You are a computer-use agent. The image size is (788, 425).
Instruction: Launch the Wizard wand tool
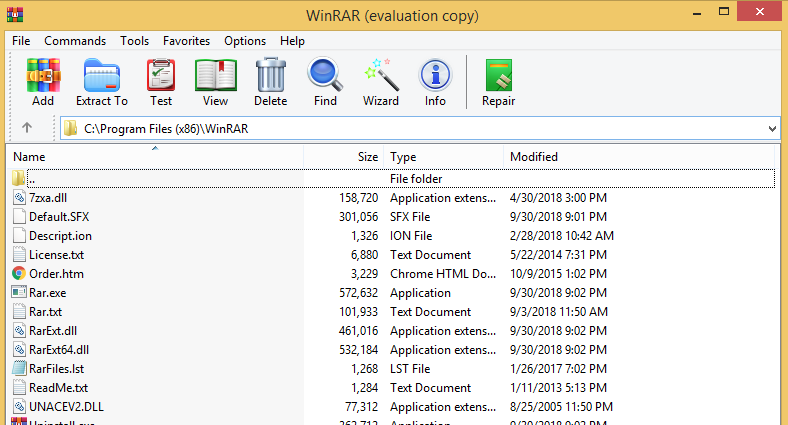[380, 81]
